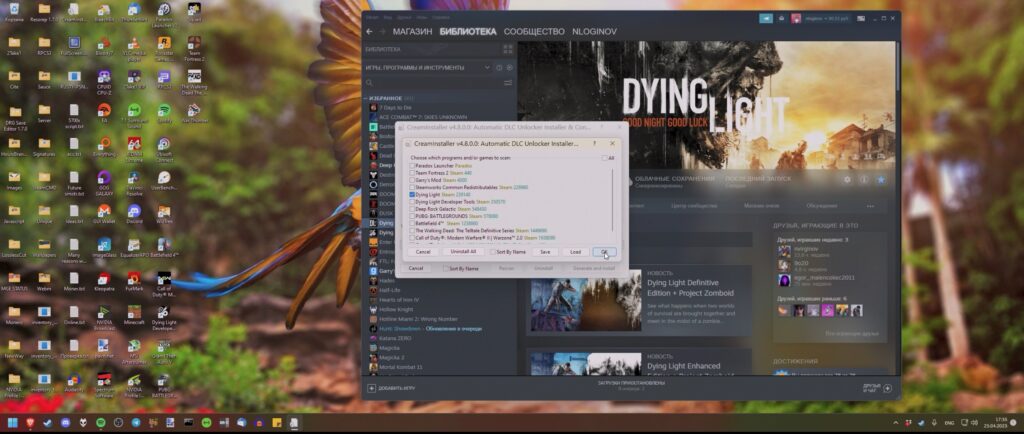Open Dying Light Enhanced news thumbnail
Viewport: 1024px width, 434px height.
point(586,365)
